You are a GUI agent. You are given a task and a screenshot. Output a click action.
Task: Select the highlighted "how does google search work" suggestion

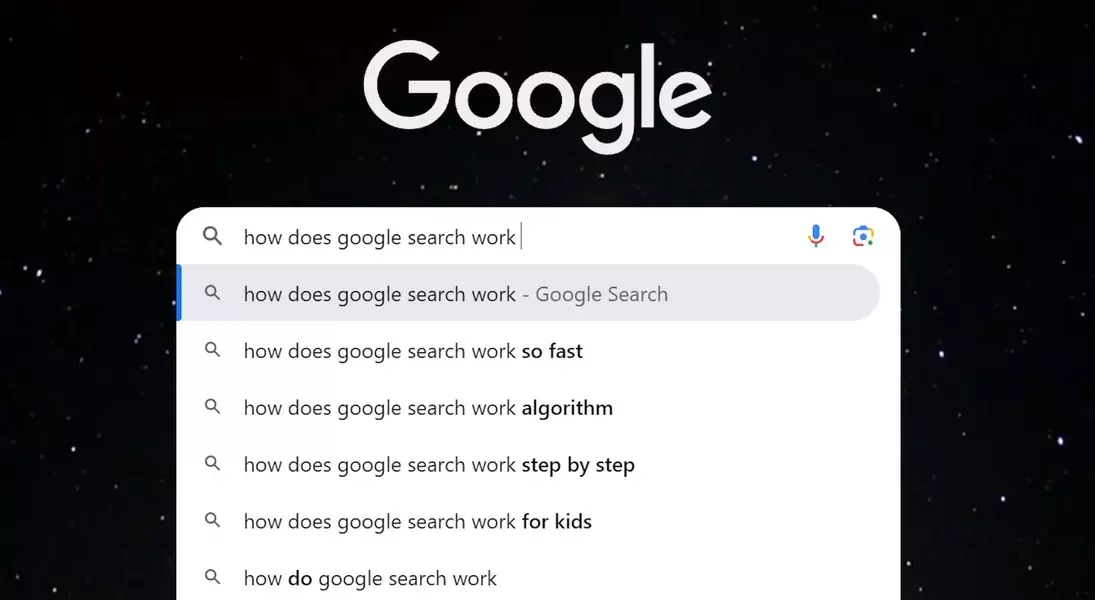pyautogui.click(x=380, y=294)
